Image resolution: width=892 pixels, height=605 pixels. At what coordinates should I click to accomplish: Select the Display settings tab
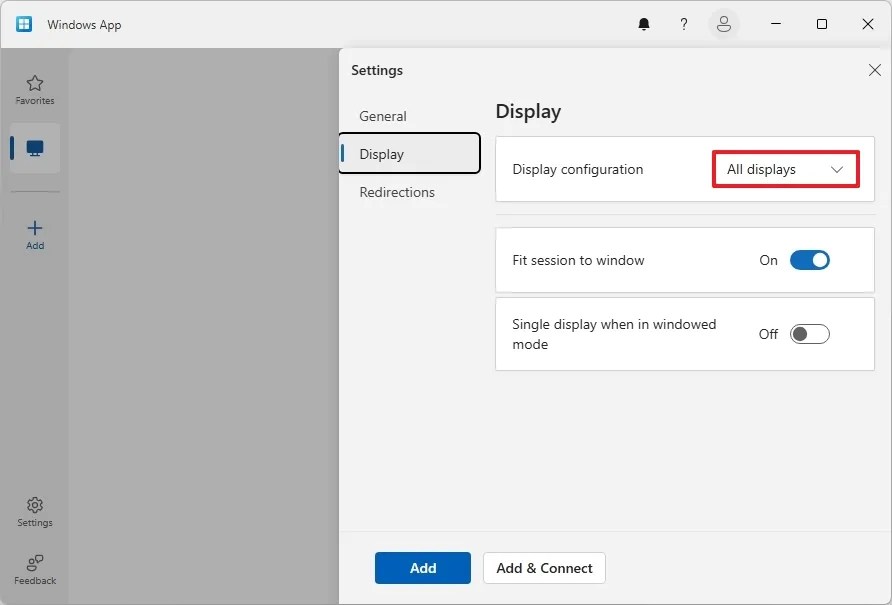pos(381,154)
